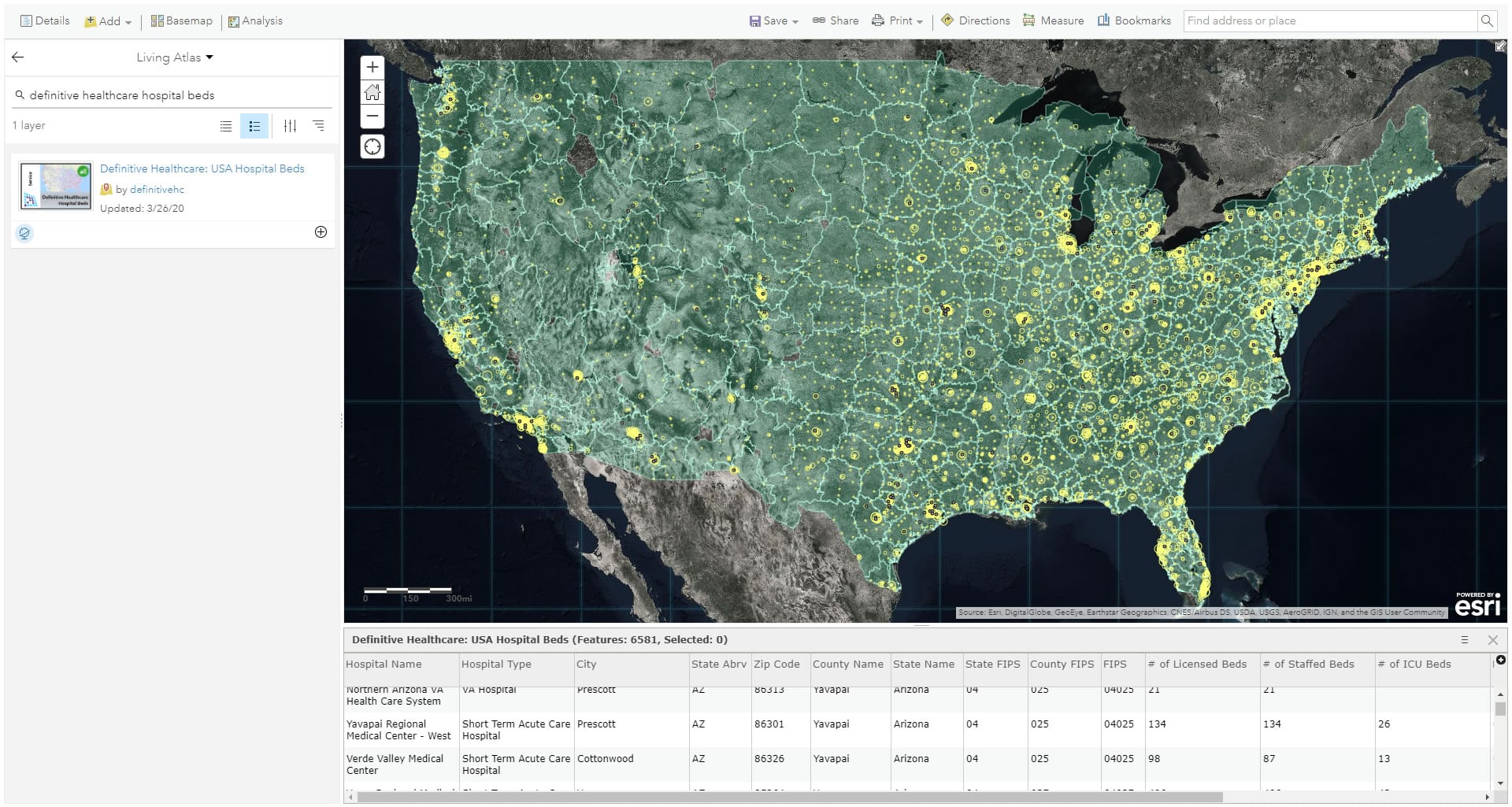This screenshot has height=807, width=1512.
Task: Open the Basemap gallery
Action: [x=182, y=21]
